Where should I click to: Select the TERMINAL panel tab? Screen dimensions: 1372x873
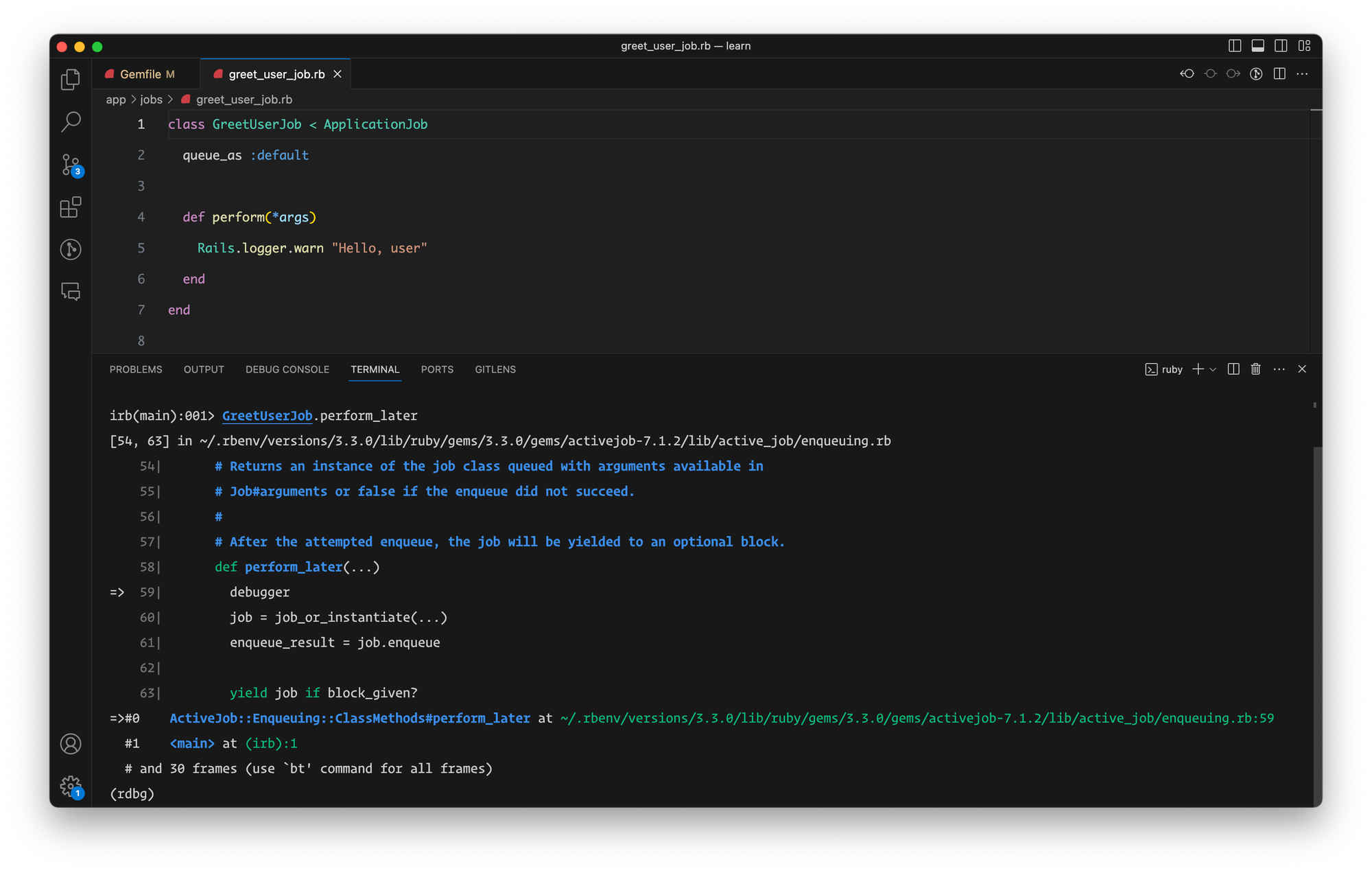(375, 369)
